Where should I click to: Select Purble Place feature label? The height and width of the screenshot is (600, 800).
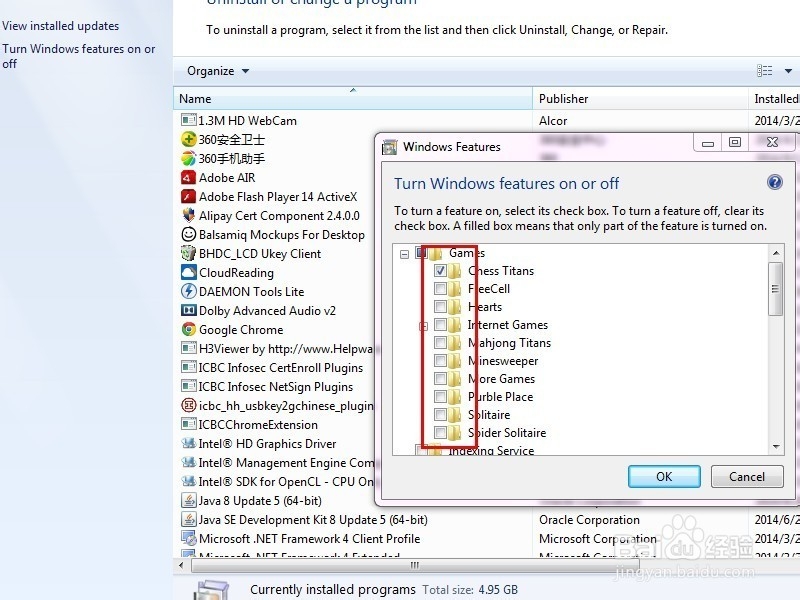(500, 396)
